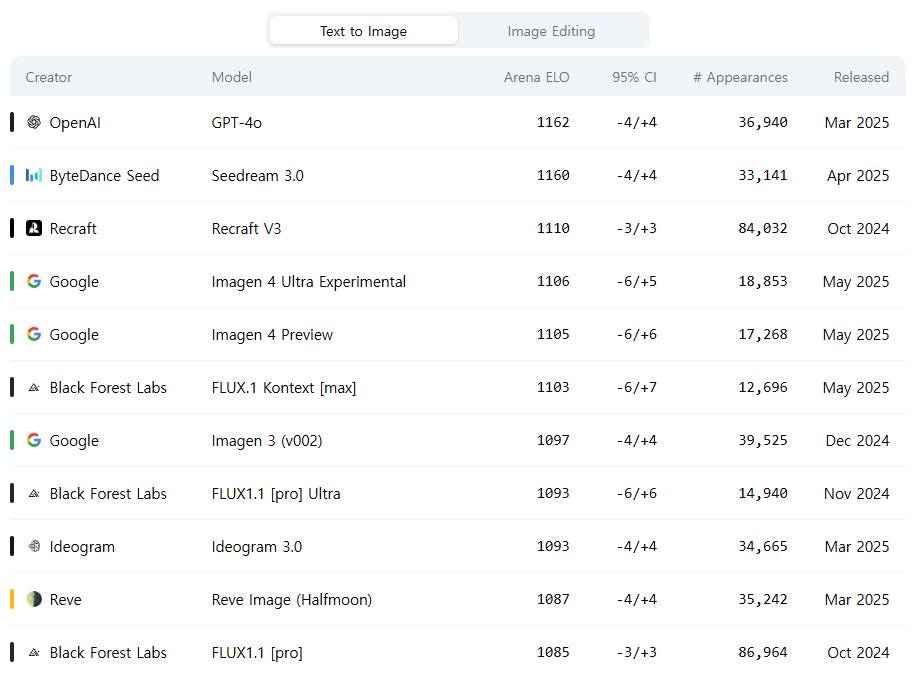Select the Recraft V3 model name
This screenshot has width=918, height=674.
[246, 228]
